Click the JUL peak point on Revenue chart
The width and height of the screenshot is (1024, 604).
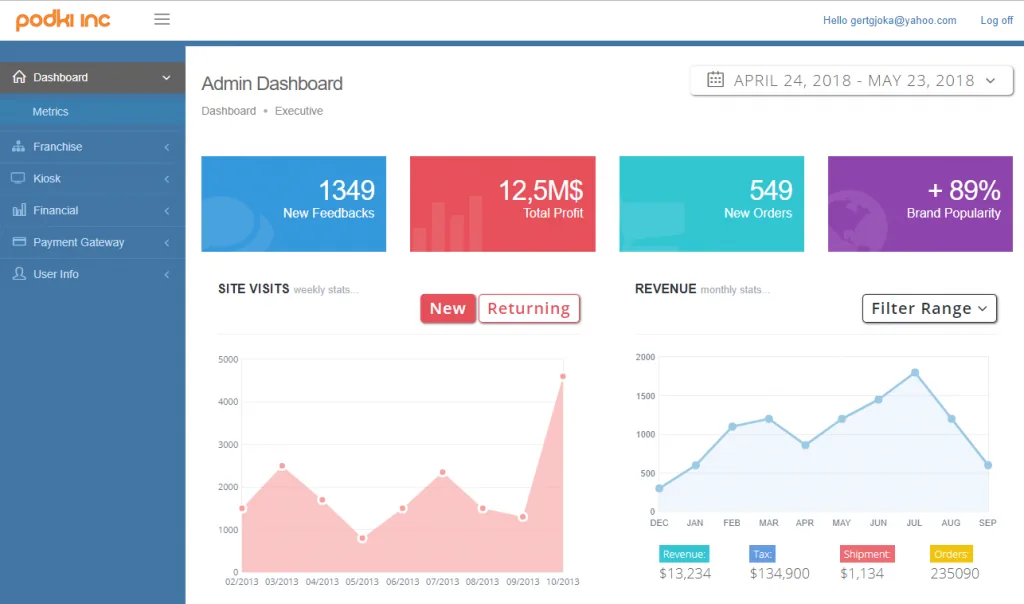pyautogui.click(x=915, y=373)
